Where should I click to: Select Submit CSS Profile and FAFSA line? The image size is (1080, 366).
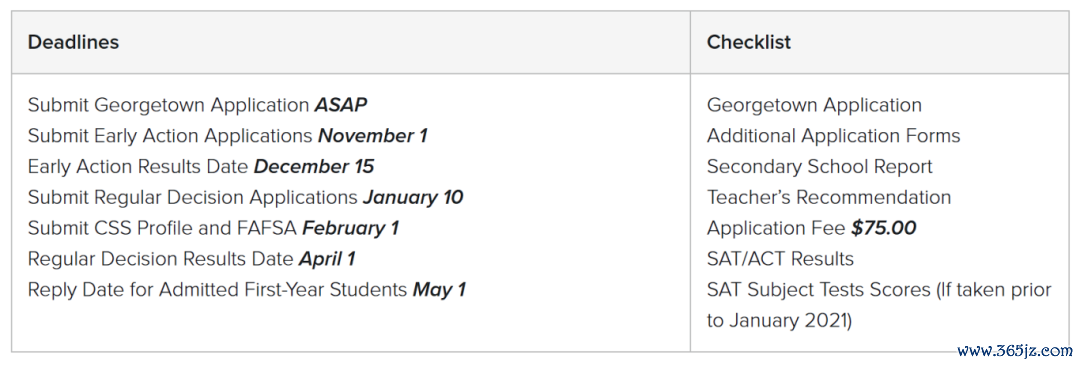coord(213,228)
